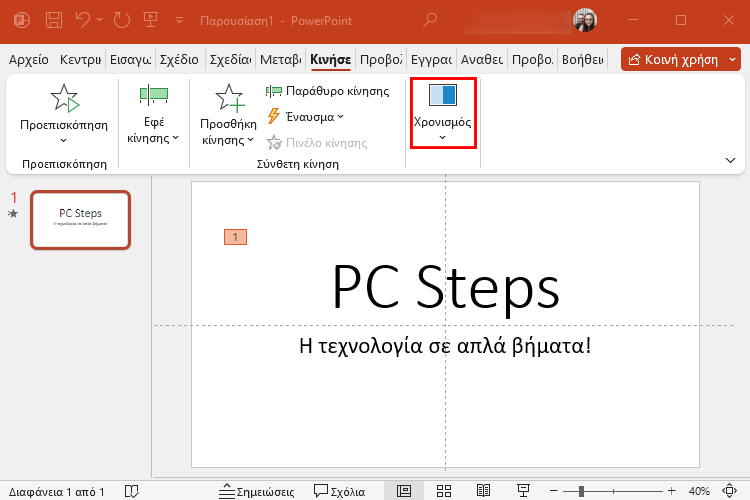The height and width of the screenshot is (500, 750).
Task: Undo the last action
Action: (83, 20)
